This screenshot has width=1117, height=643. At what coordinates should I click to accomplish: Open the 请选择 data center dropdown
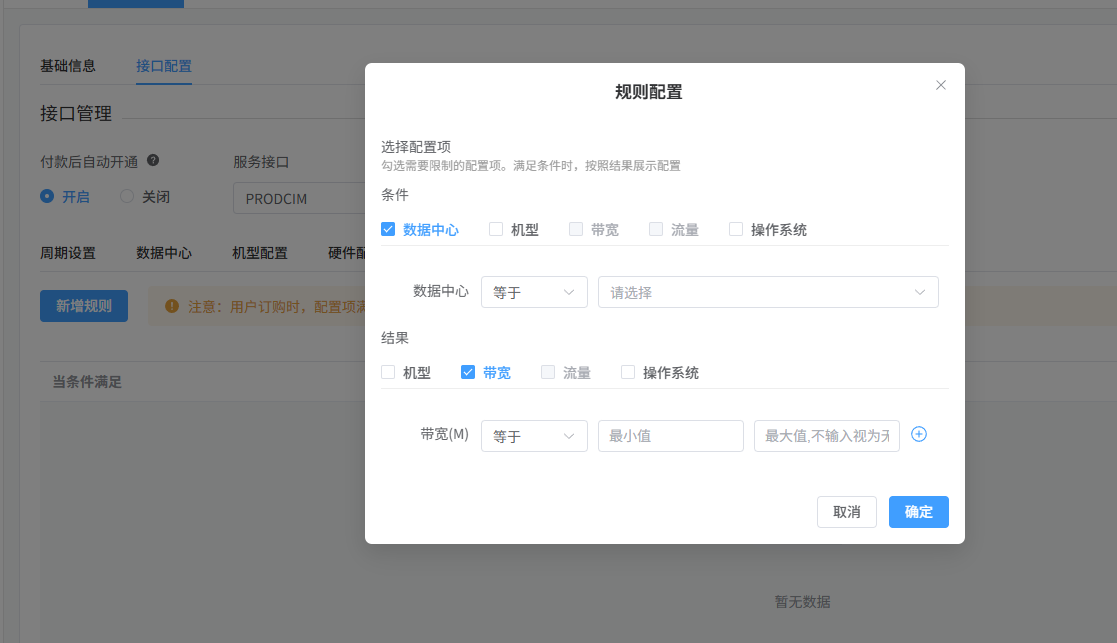point(768,292)
